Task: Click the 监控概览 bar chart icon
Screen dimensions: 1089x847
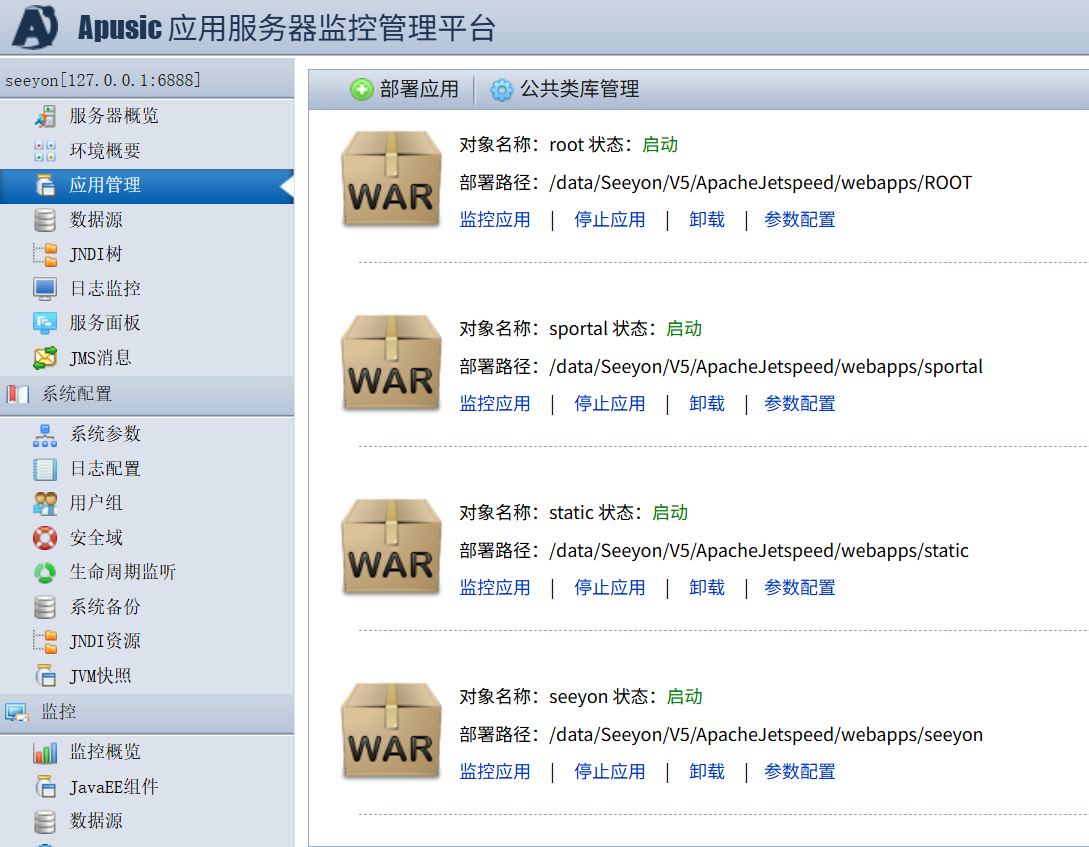Action: pyautogui.click(x=45, y=753)
